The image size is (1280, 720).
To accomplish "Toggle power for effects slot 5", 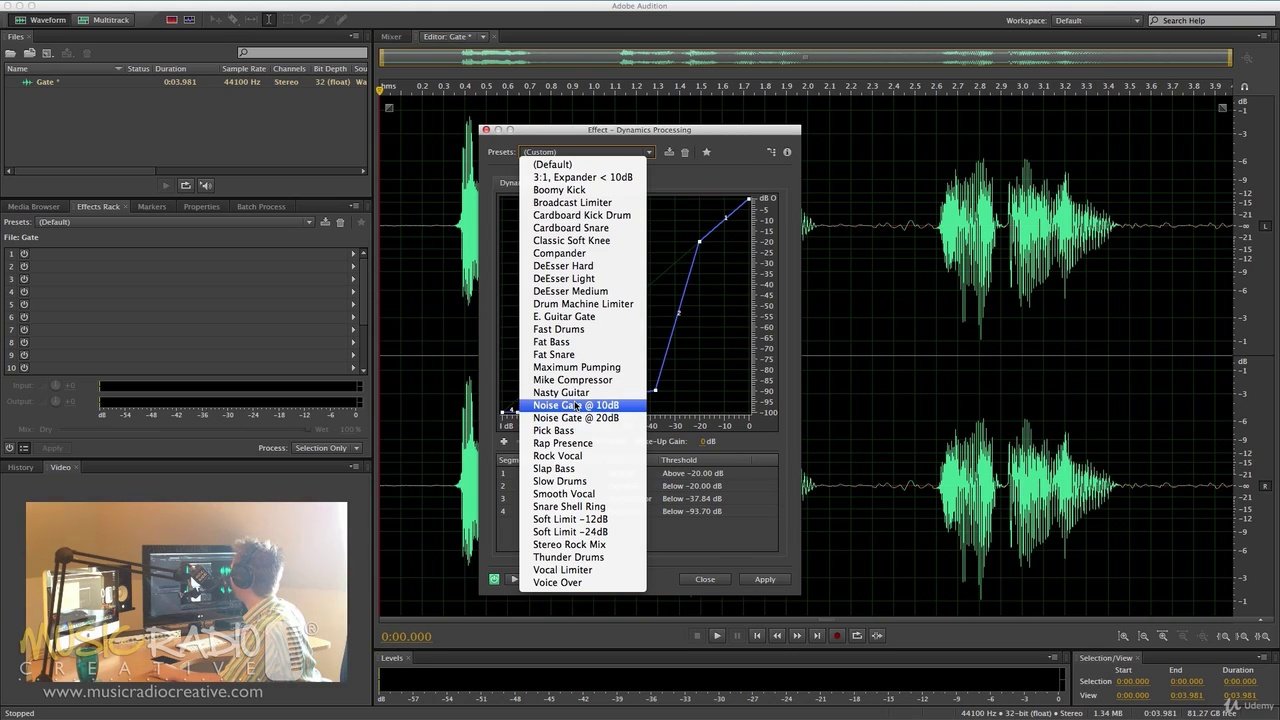I will [x=24, y=305].
